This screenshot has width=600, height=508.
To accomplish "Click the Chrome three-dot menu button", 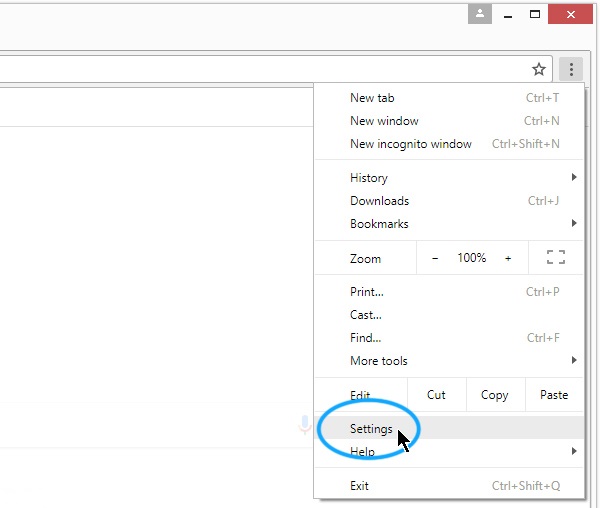I will click(571, 69).
